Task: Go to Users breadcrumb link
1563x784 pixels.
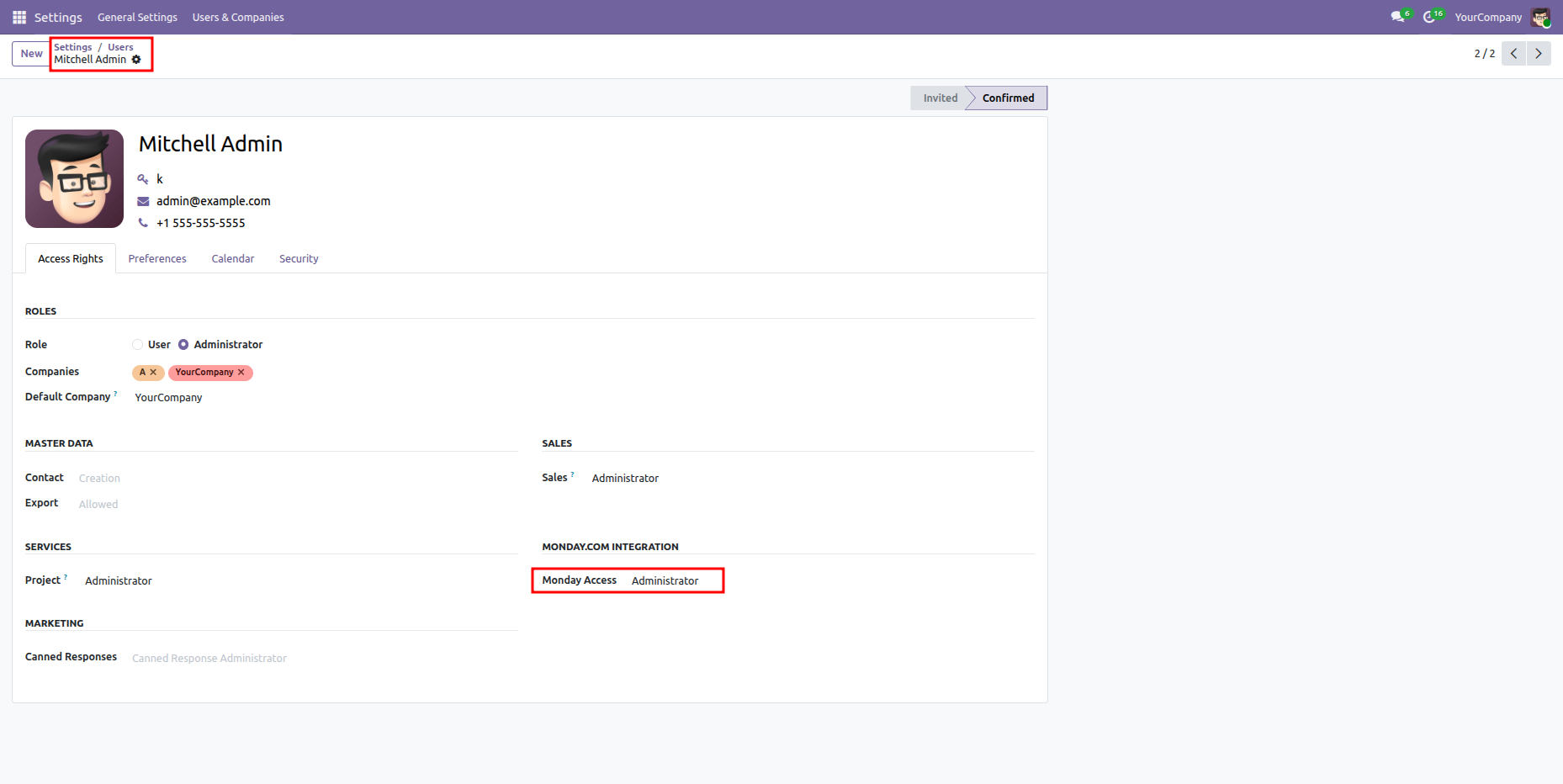Action: 120,47
